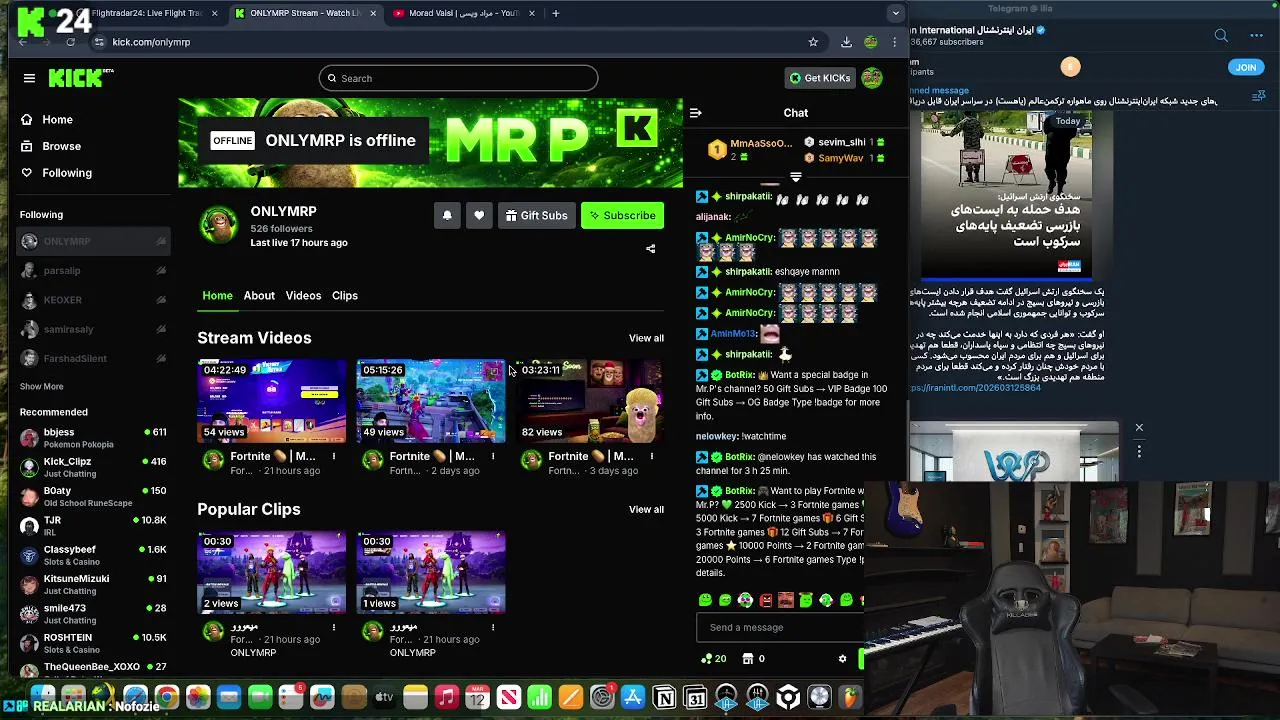
Task: Open the 04:22:49 stream video thumbnail
Action: 271,401
